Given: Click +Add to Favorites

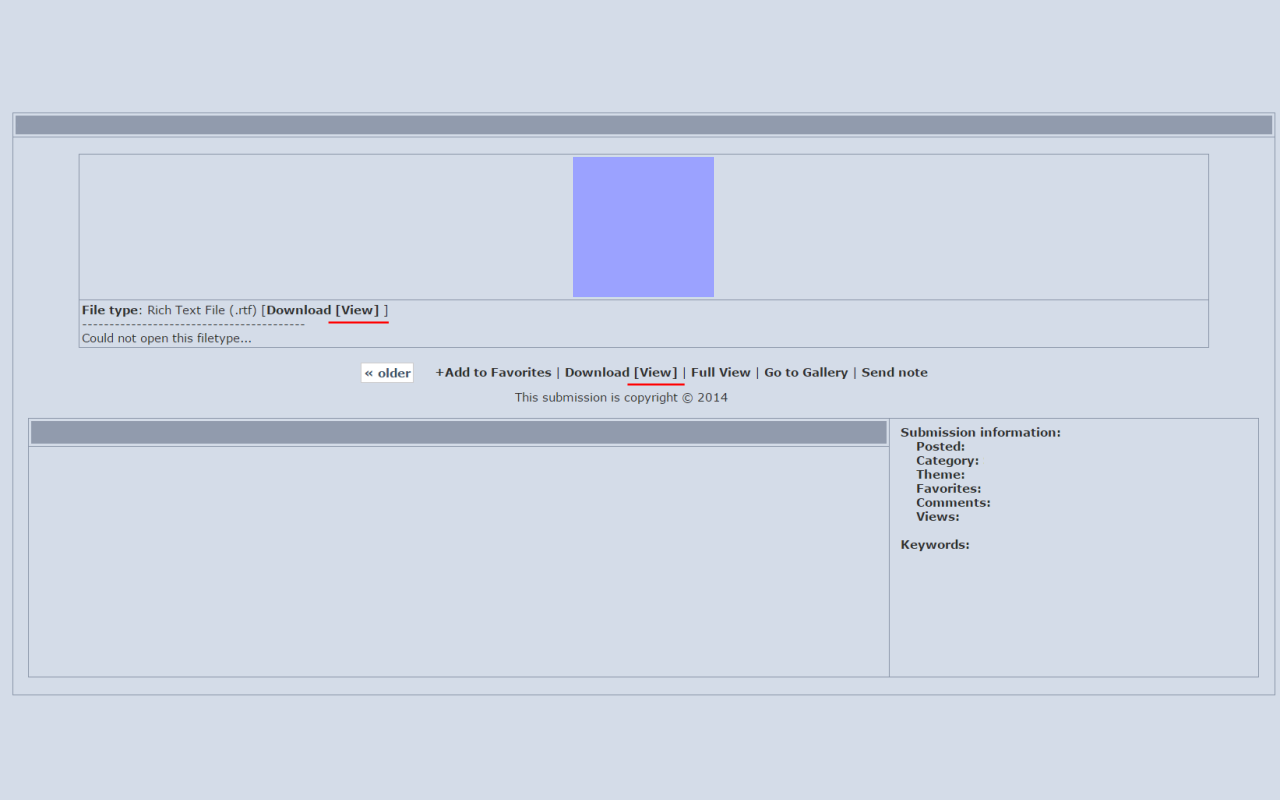Looking at the screenshot, I should point(493,372).
